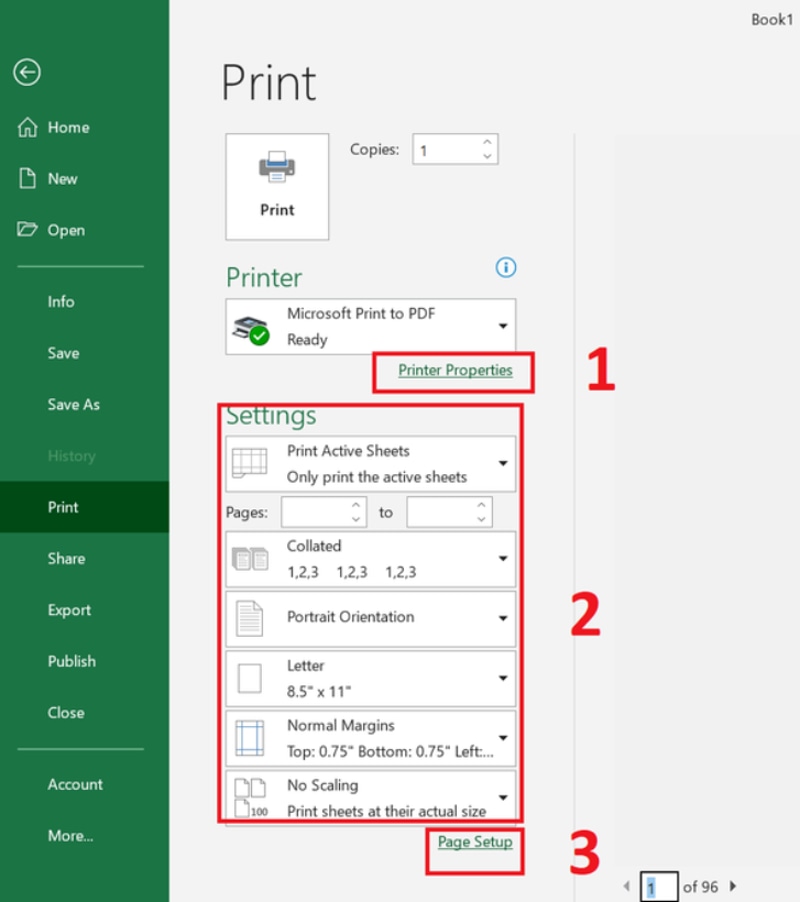800x902 pixels.
Task: Switch to the Share tab
Action: point(66,559)
